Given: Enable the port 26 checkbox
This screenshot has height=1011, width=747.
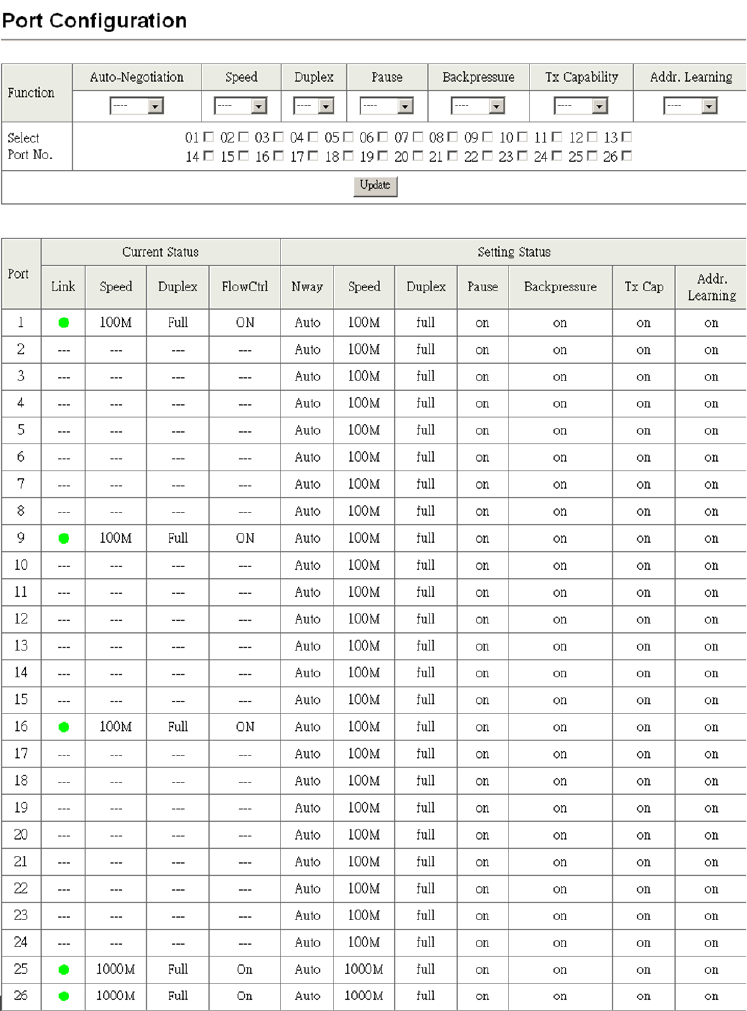Looking at the screenshot, I should (x=626, y=156).
